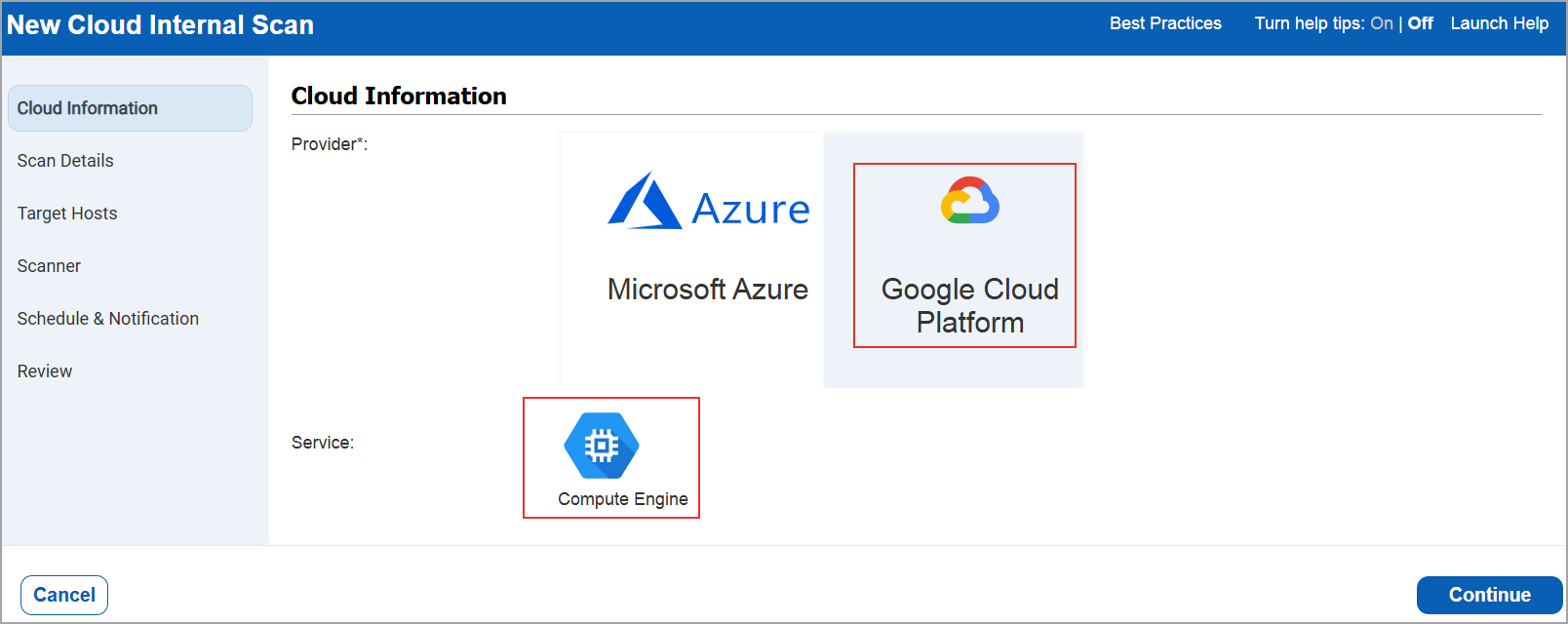
Task: Click the Google Cloud Platform label text
Action: 970,306
